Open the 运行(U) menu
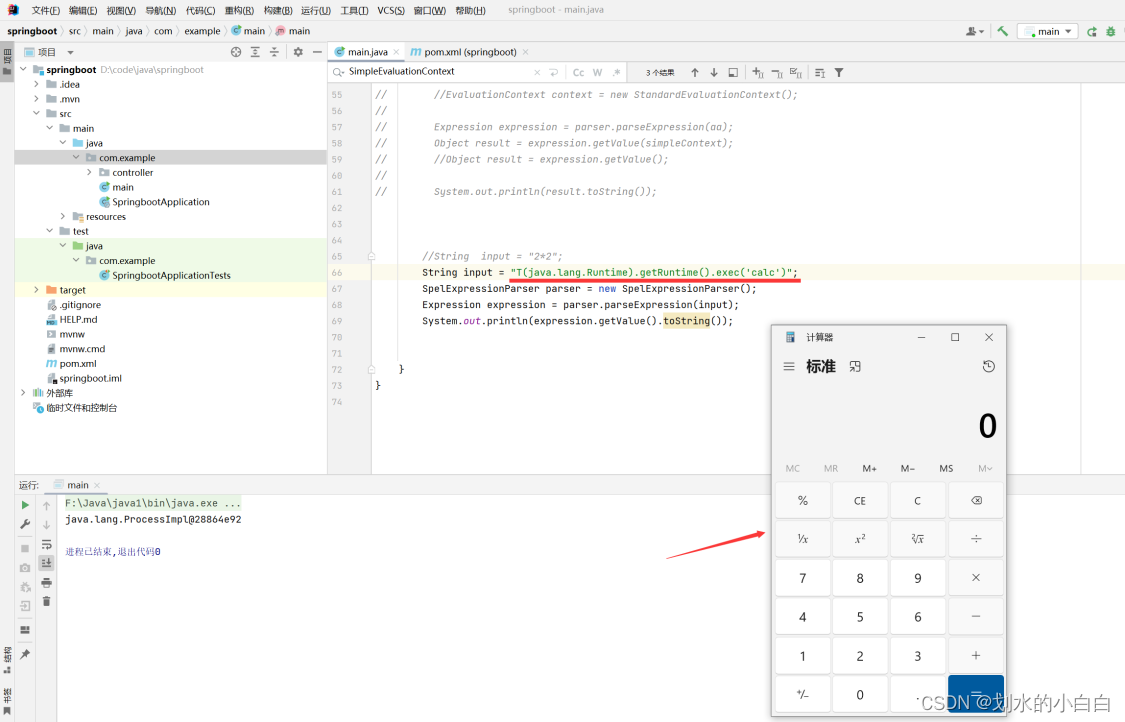The image size is (1125, 722). 316,10
